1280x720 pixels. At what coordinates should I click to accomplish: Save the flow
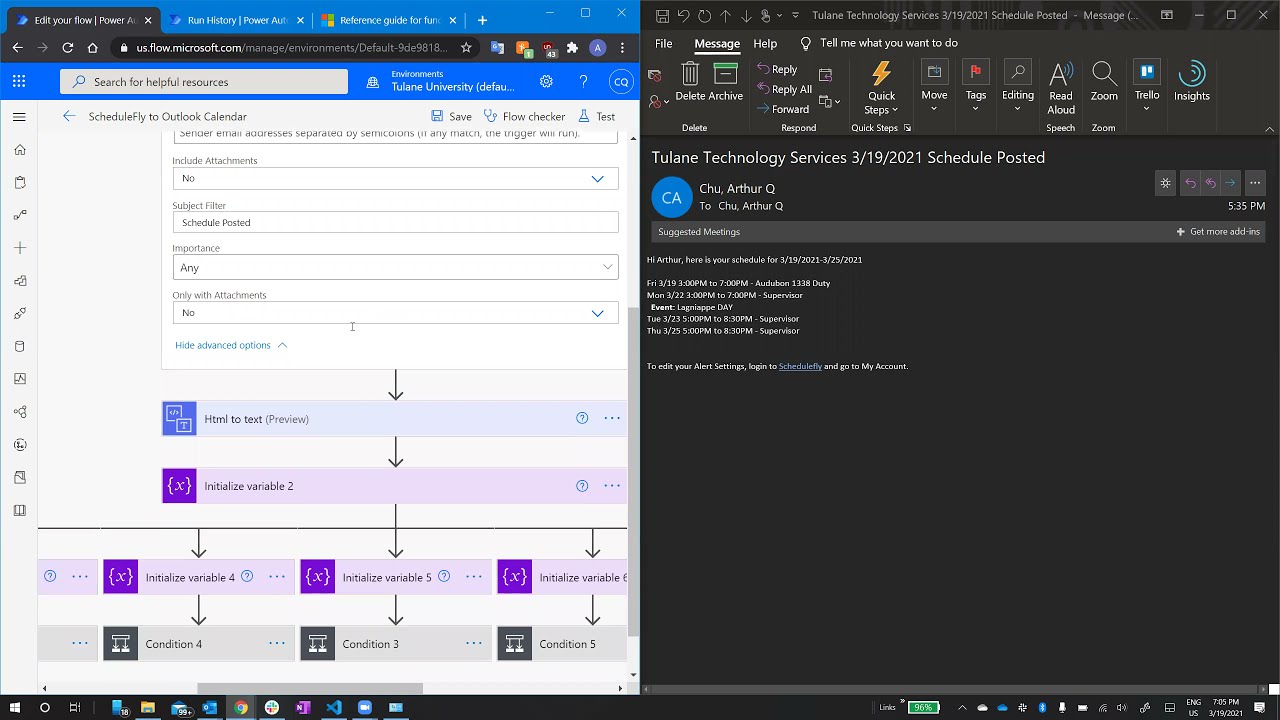(x=451, y=116)
